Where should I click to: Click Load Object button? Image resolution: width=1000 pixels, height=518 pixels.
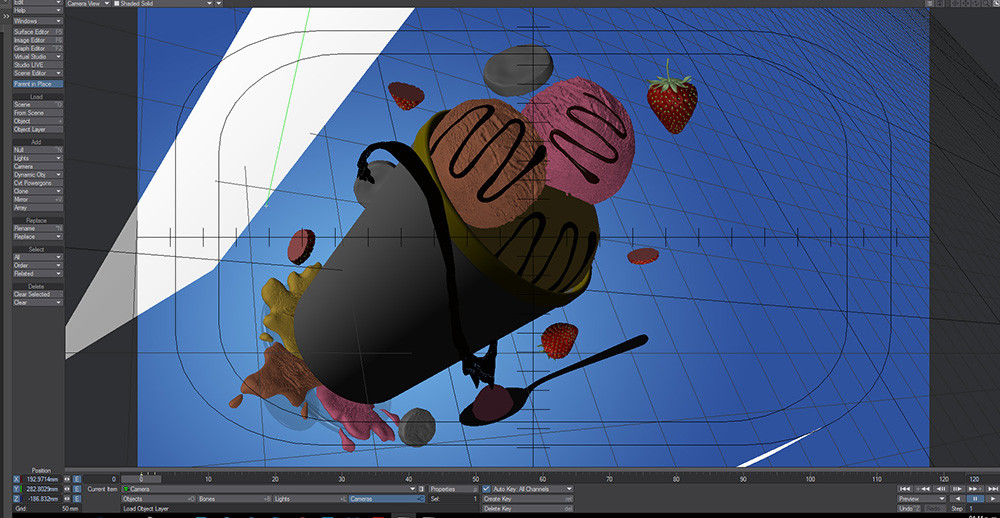pos(38,121)
